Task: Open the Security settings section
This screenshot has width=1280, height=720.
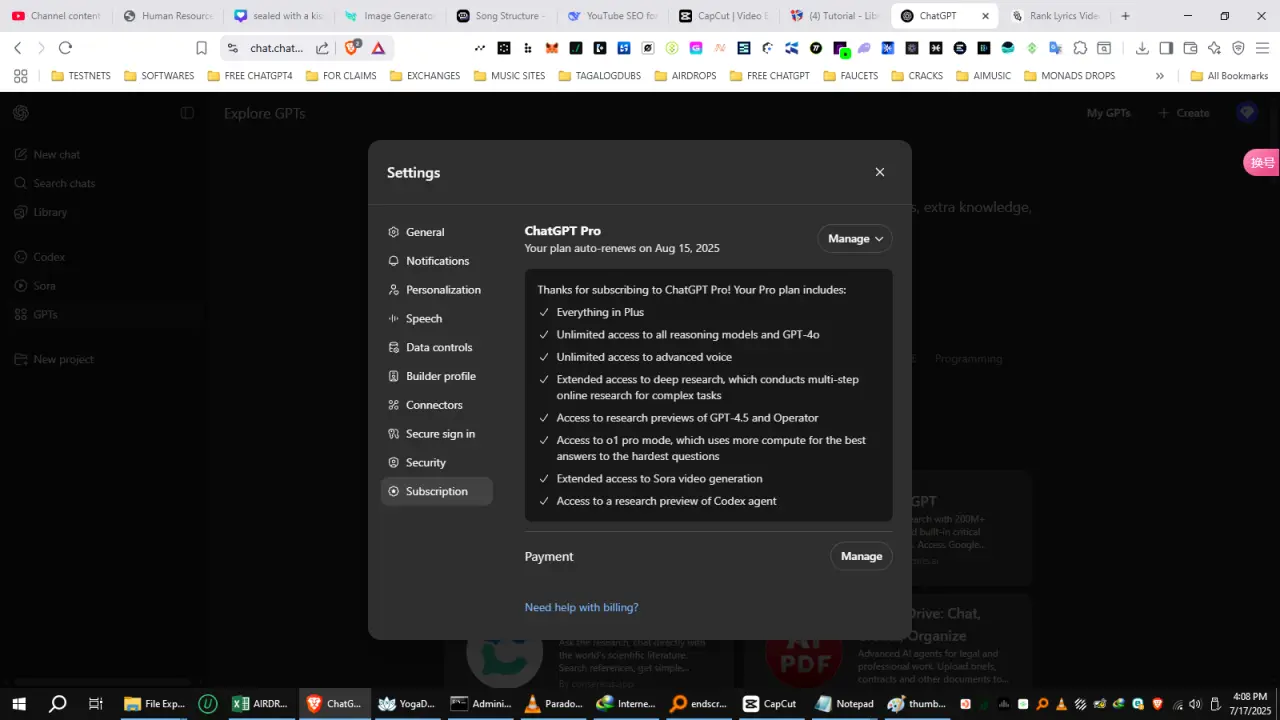Action: click(436, 463)
